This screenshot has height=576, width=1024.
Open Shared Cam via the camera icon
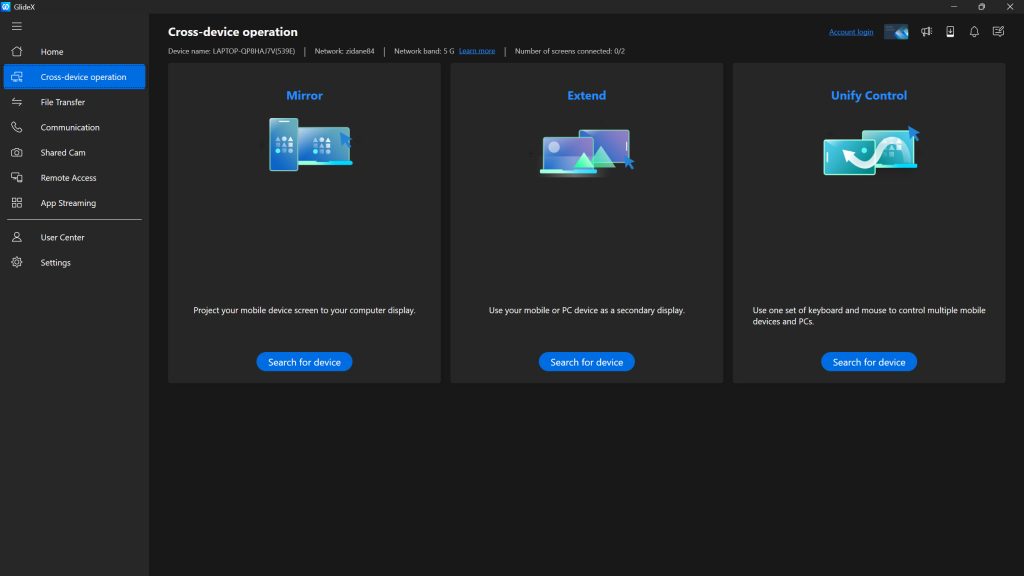coord(17,153)
